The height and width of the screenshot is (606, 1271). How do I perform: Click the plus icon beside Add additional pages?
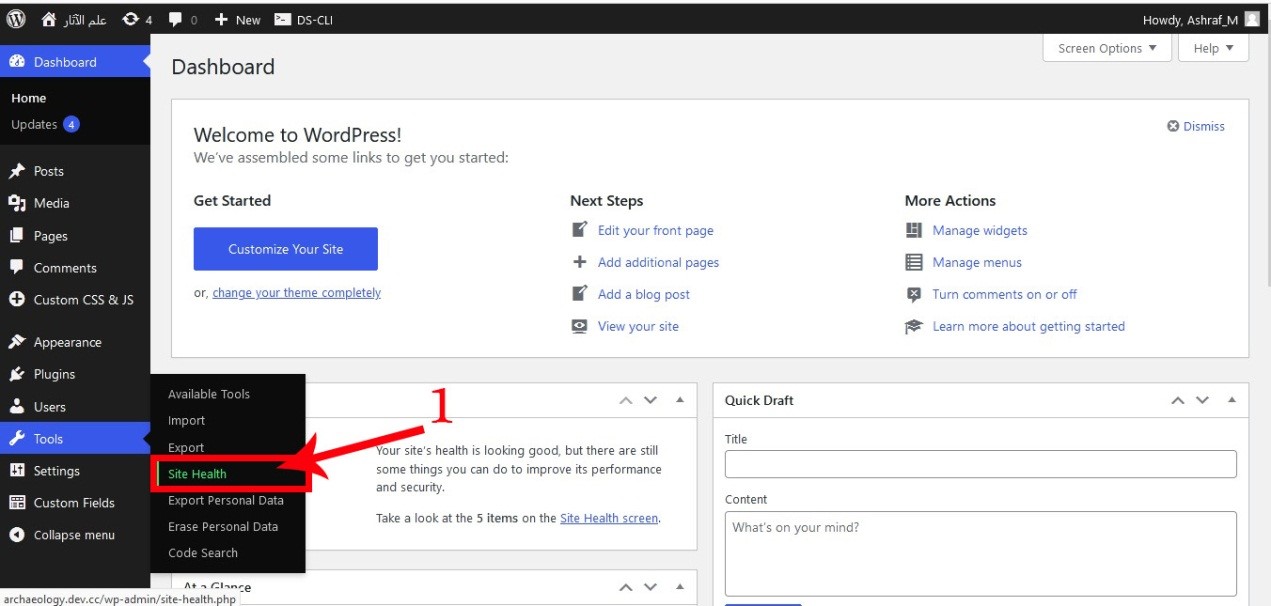(x=579, y=262)
